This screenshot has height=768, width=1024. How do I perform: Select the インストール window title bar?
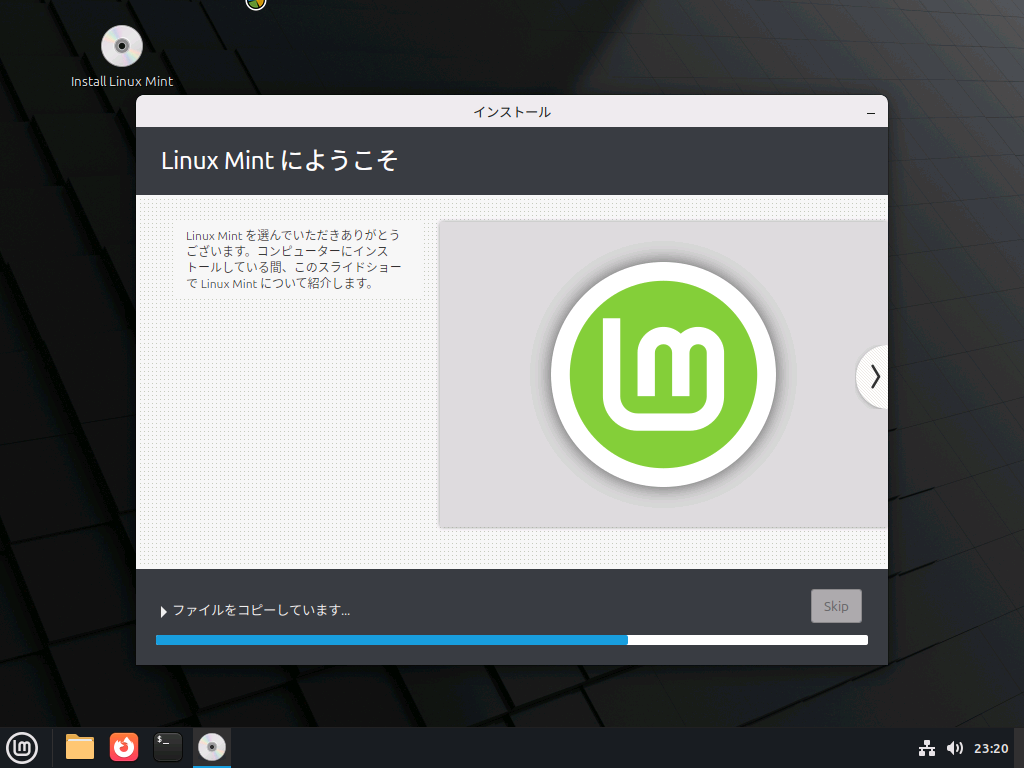coord(511,112)
